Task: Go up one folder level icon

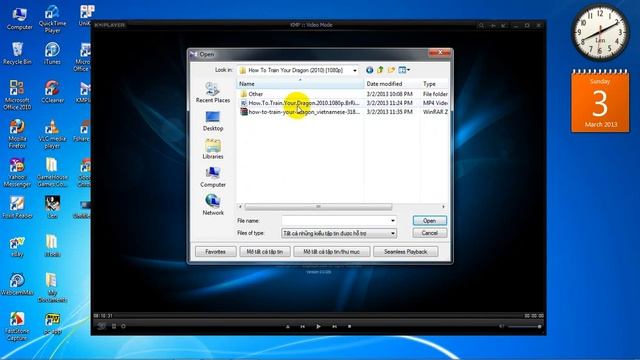Action: tap(380, 70)
